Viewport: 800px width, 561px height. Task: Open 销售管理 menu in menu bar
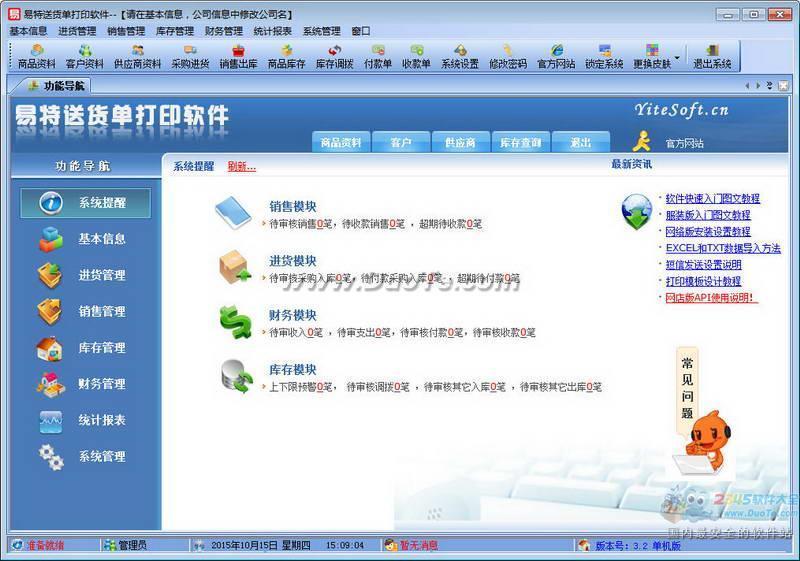pos(126,31)
